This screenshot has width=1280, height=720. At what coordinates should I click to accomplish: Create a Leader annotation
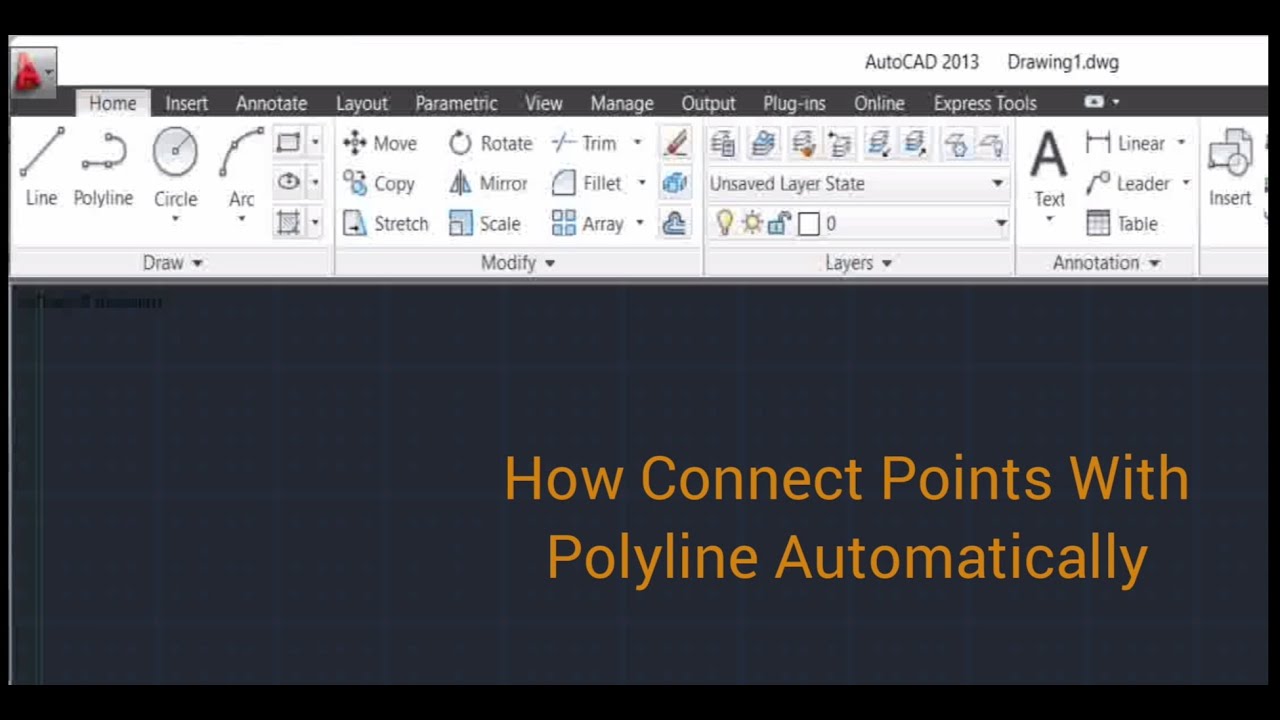coord(1128,183)
